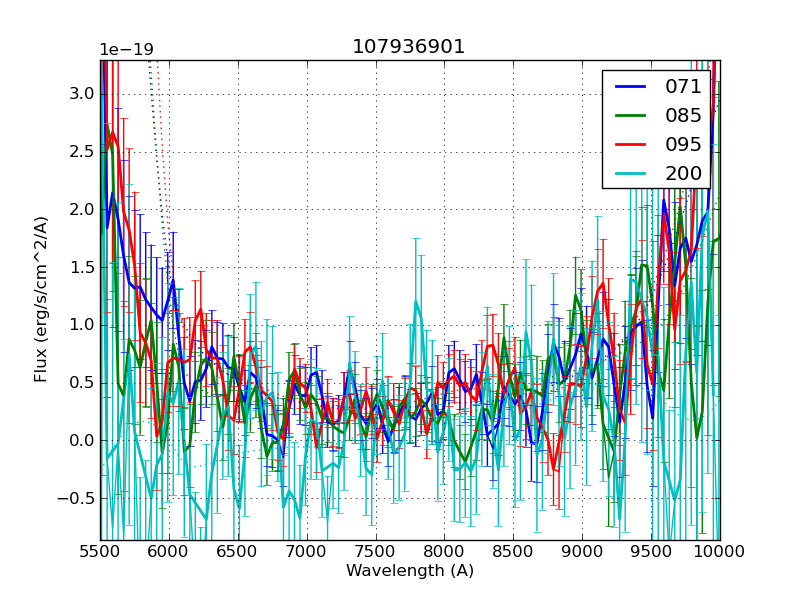The height and width of the screenshot is (600, 800).
Task: Select the 200 legend label
Action: pos(683,173)
